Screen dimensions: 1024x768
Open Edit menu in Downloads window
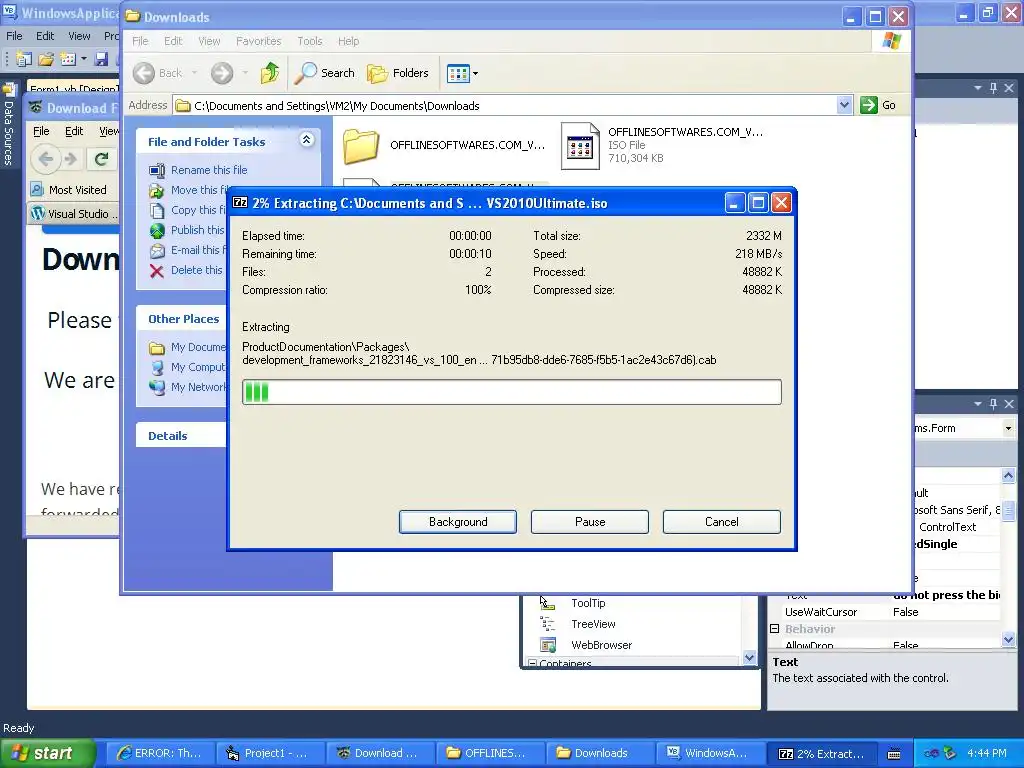pyautogui.click(x=173, y=41)
